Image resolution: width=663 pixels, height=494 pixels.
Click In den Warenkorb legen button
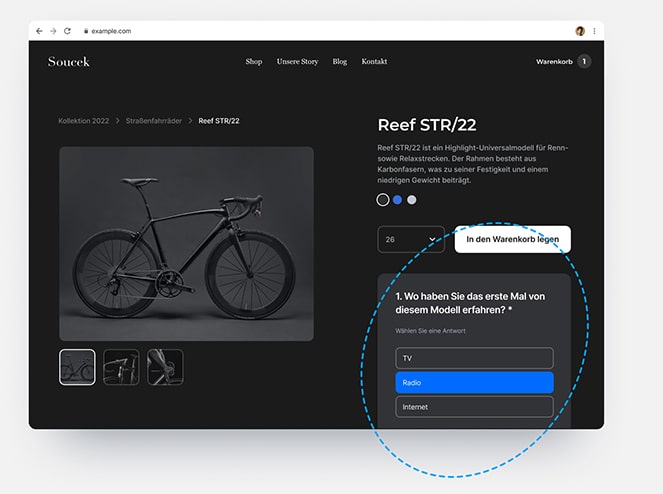[512, 239]
